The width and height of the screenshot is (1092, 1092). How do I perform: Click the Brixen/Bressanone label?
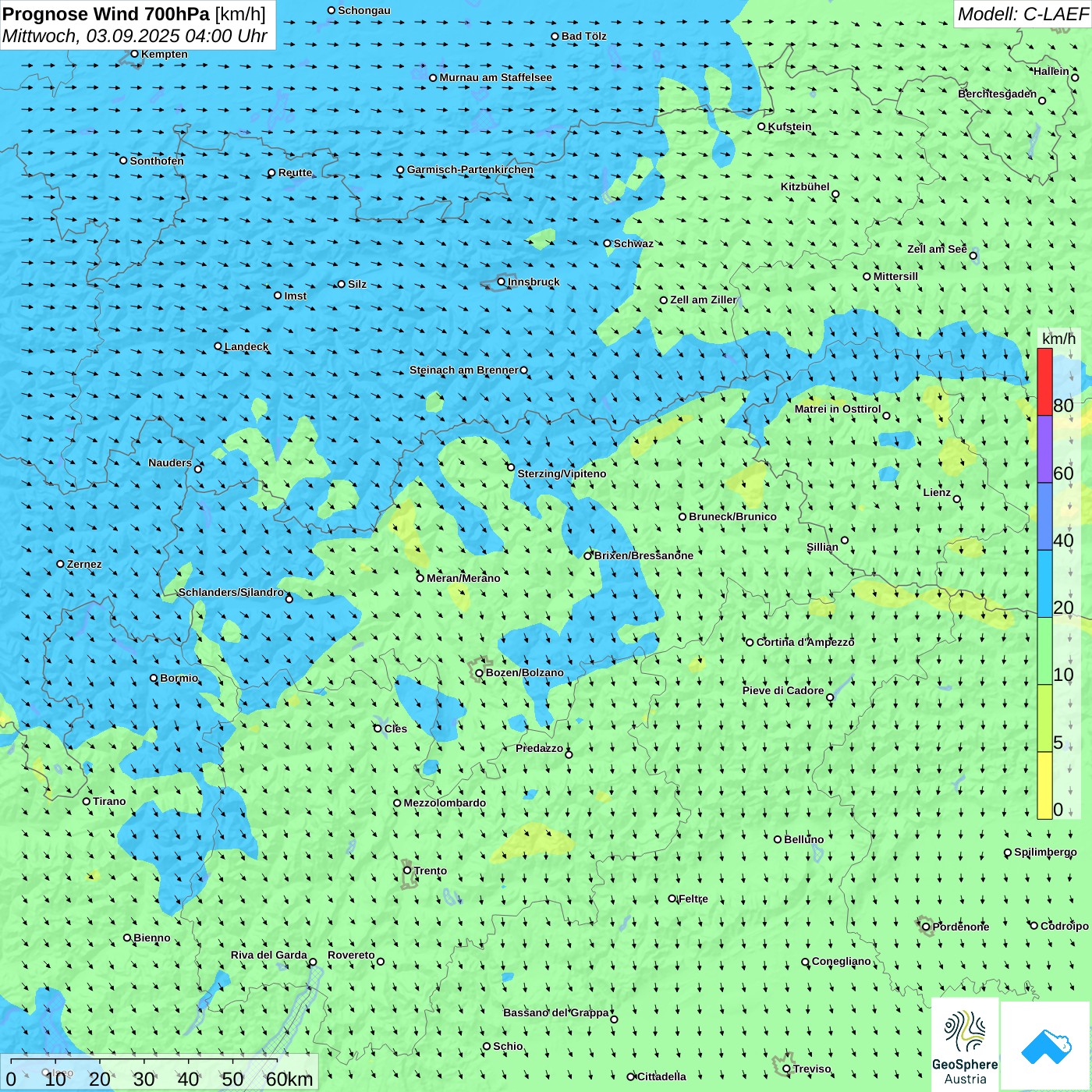tap(643, 555)
